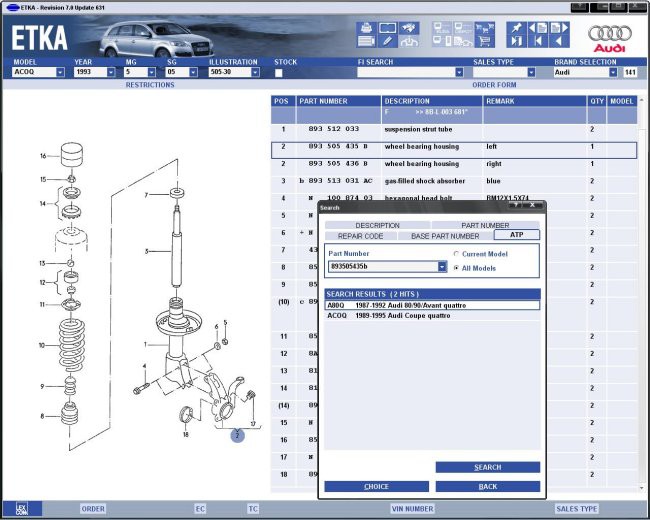650x520 pixels.
Task: Open the RESTRICTIONS menu item
Action: (x=150, y=85)
